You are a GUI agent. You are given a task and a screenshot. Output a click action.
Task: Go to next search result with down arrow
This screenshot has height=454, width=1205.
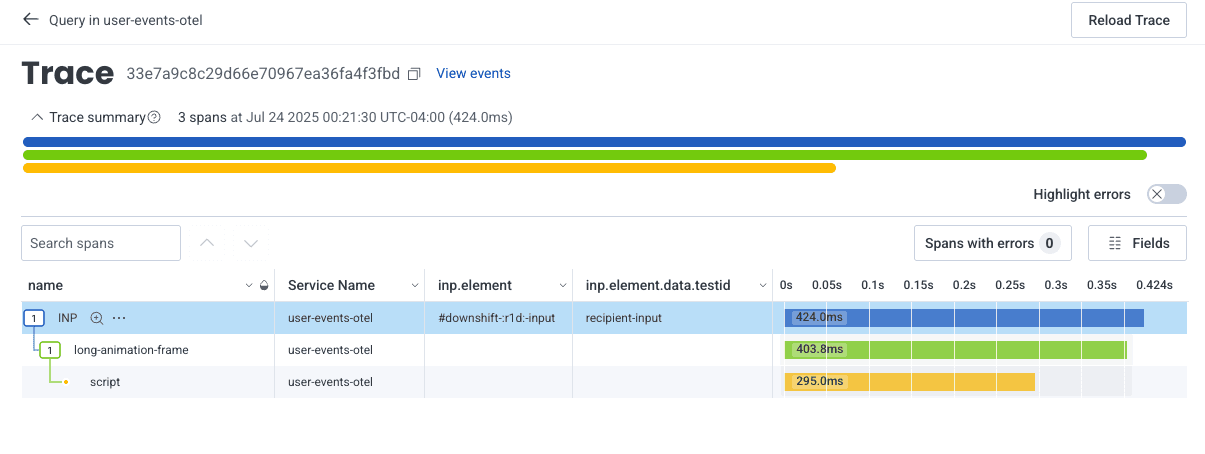tap(251, 243)
